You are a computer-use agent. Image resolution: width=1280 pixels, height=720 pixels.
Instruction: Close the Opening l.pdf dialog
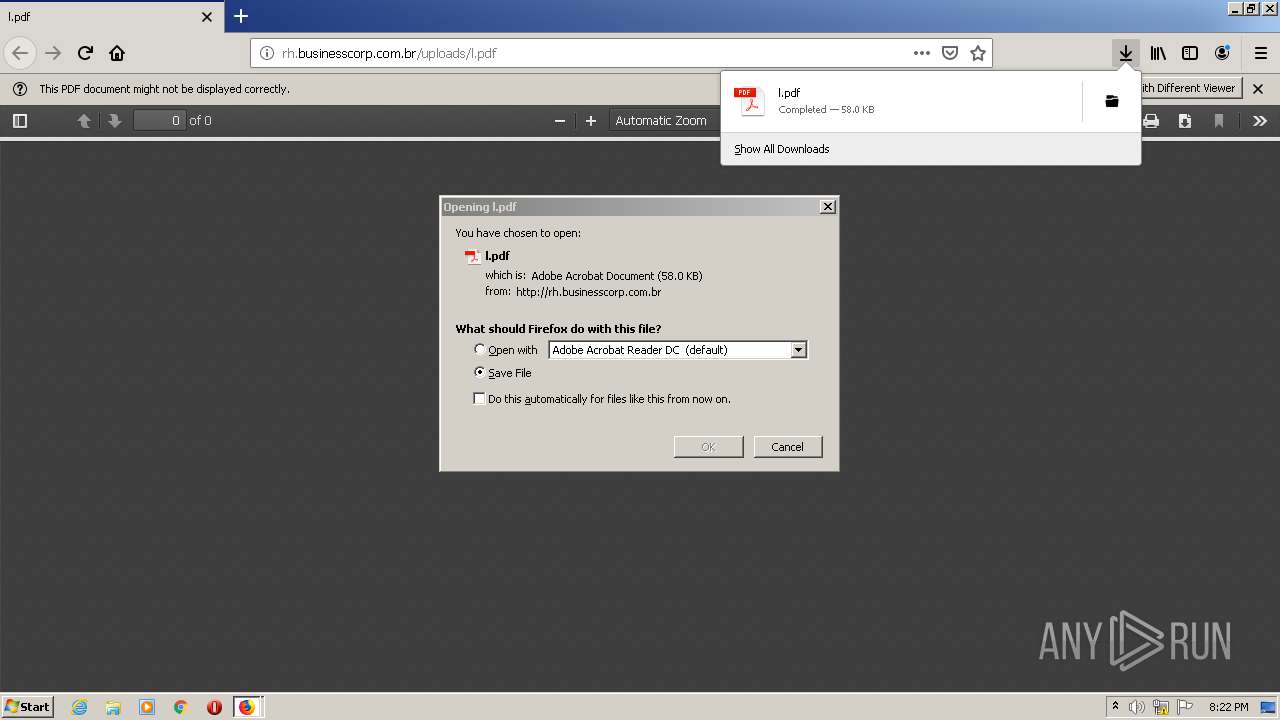tap(828, 206)
